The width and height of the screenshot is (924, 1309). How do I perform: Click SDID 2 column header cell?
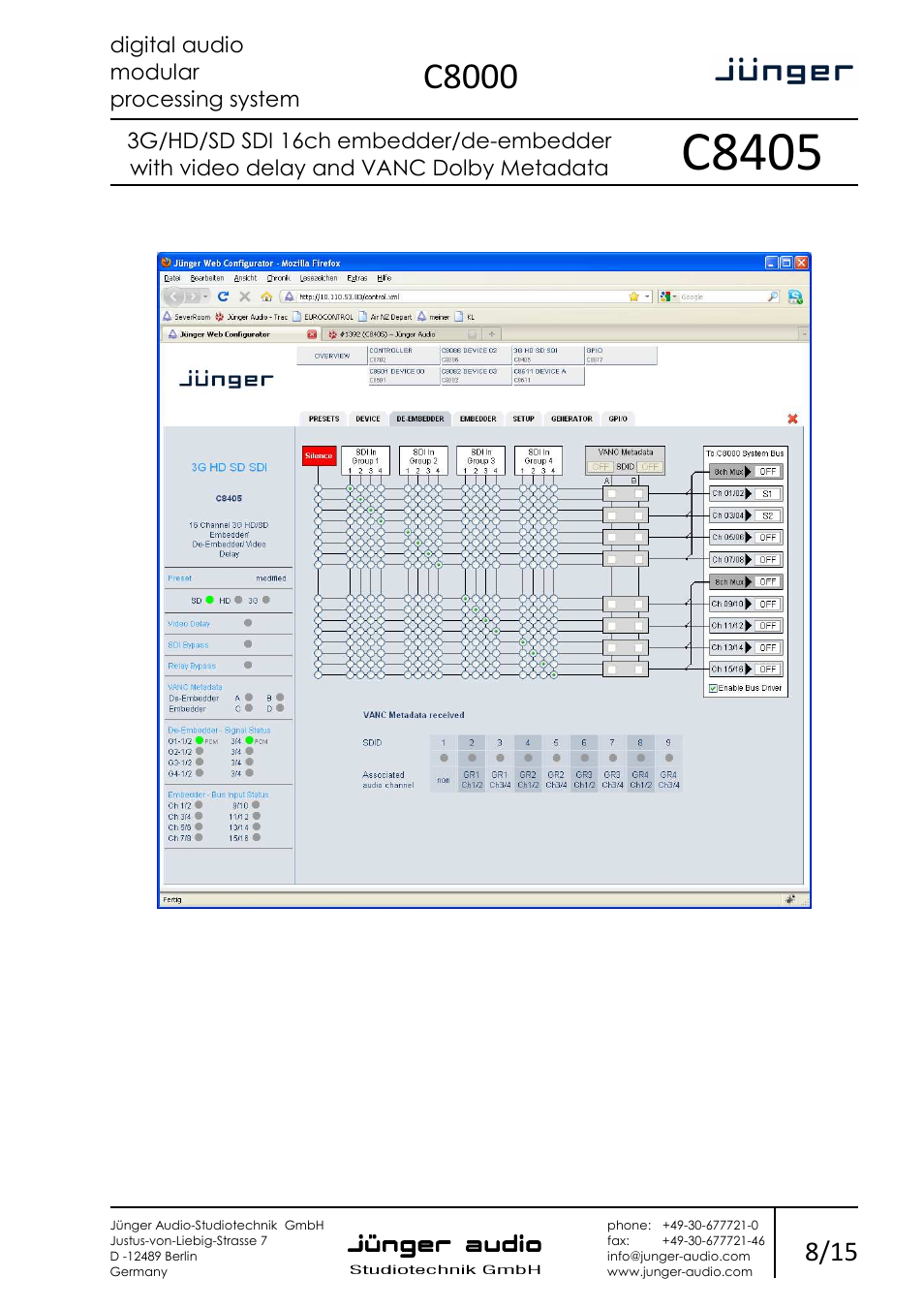(x=472, y=743)
